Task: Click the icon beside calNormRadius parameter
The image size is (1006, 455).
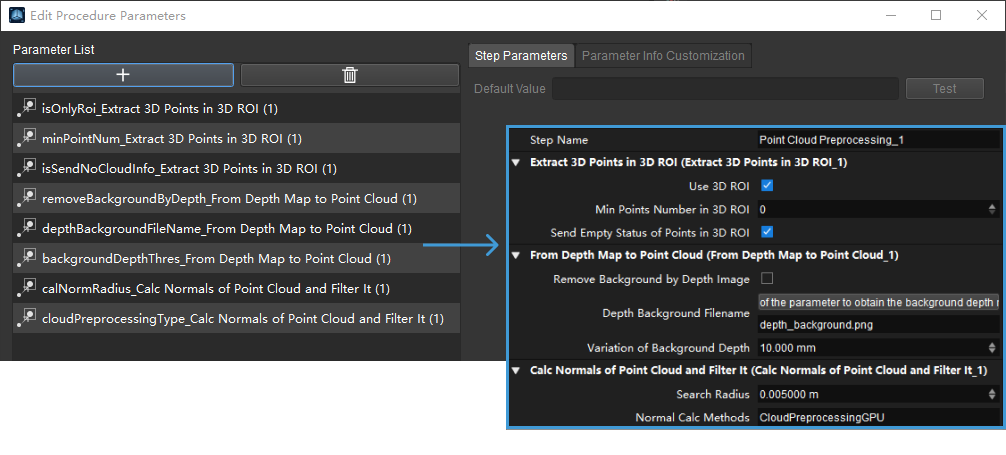Action: (x=26, y=289)
